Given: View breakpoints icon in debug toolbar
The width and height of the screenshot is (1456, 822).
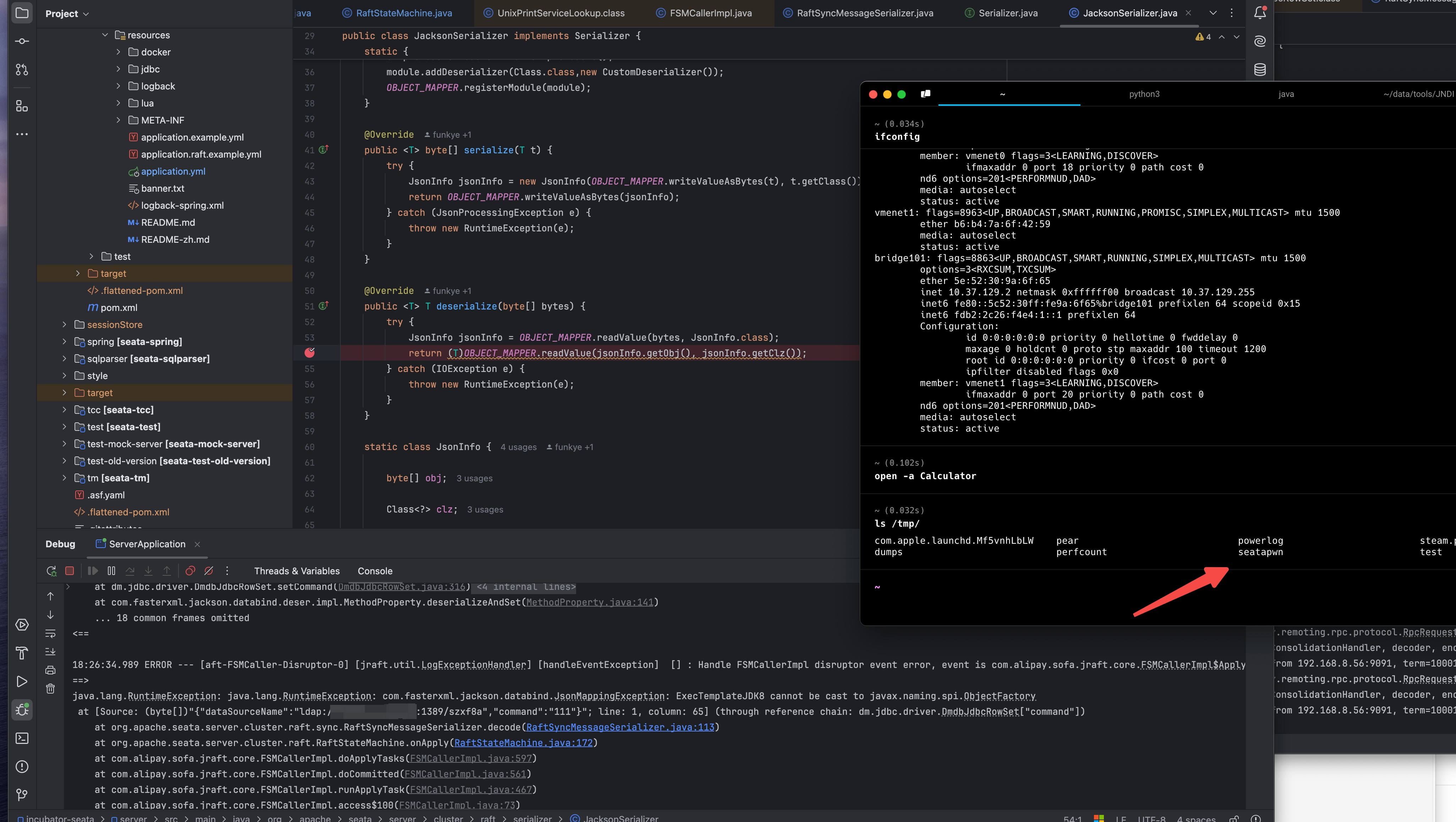Looking at the screenshot, I should point(191,571).
